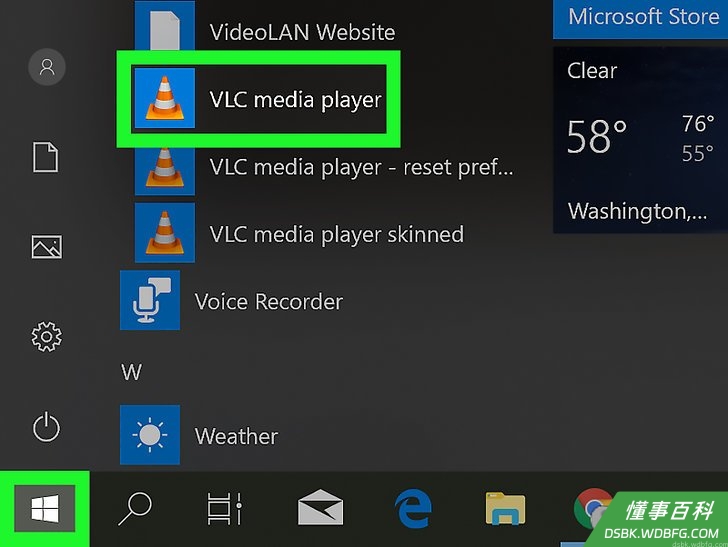Image resolution: width=728 pixels, height=547 pixels.
Task: Click the user account icon in Start sidebar
Action: tap(46, 67)
